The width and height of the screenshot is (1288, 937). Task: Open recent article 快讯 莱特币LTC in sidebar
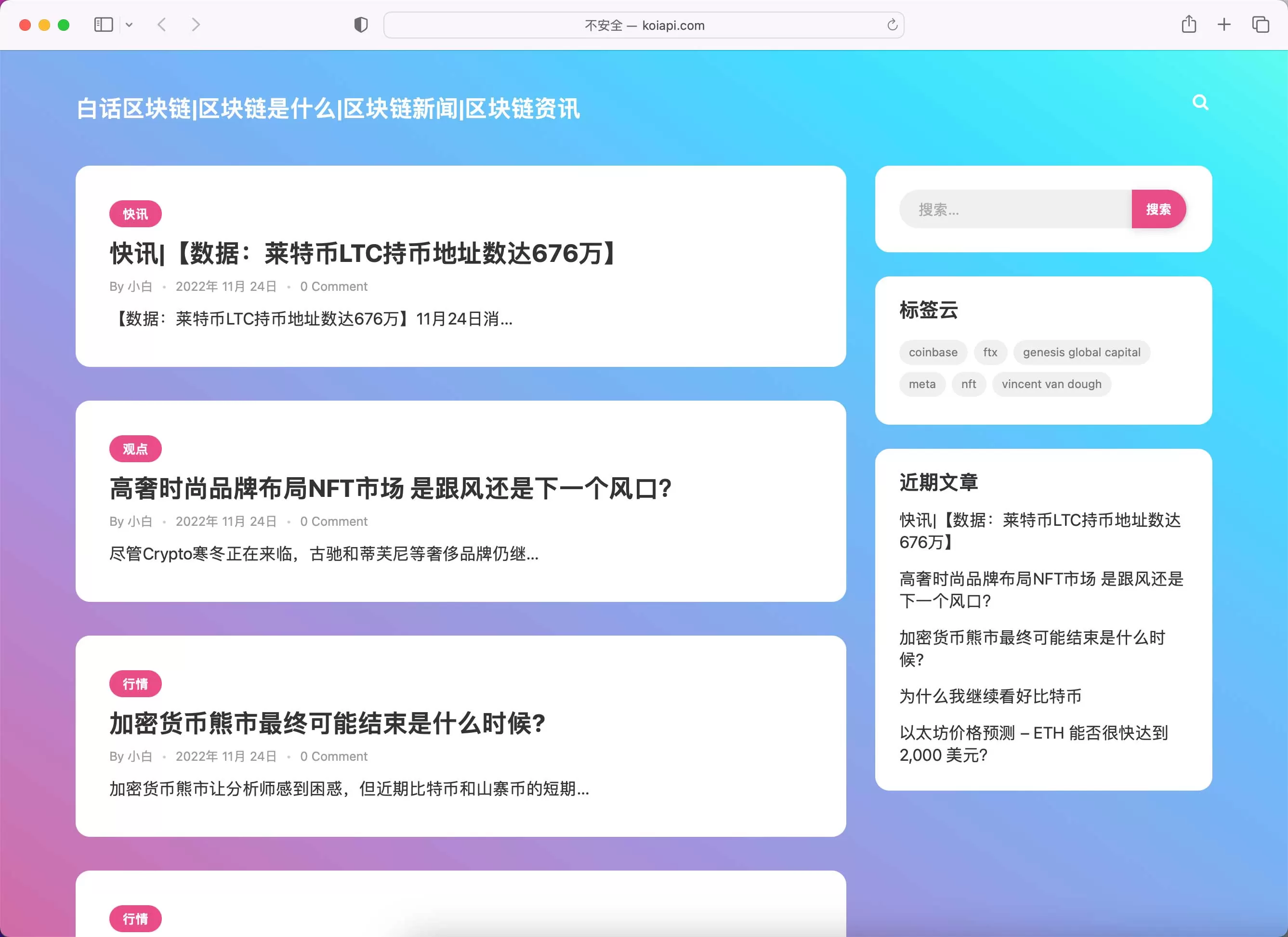click(x=1040, y=531)
